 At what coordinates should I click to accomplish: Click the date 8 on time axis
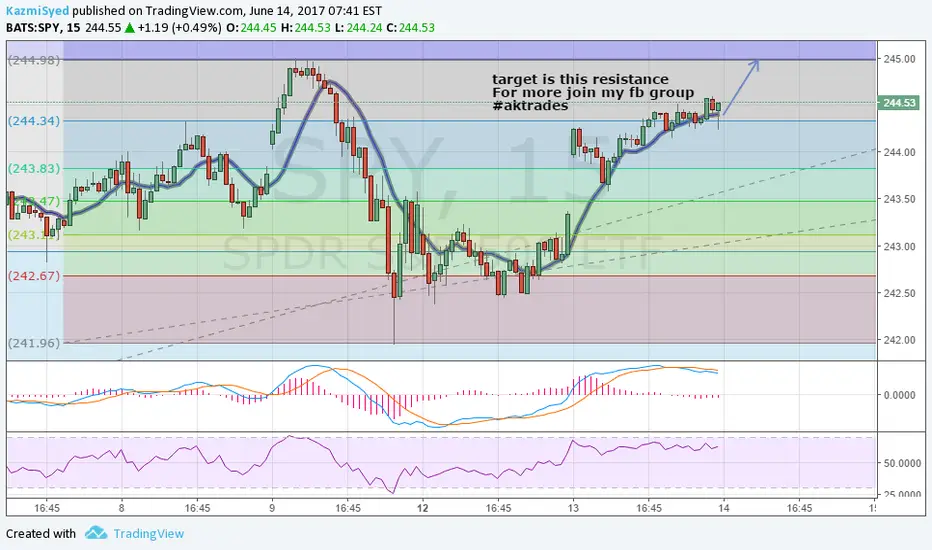[x=121, y=508]
